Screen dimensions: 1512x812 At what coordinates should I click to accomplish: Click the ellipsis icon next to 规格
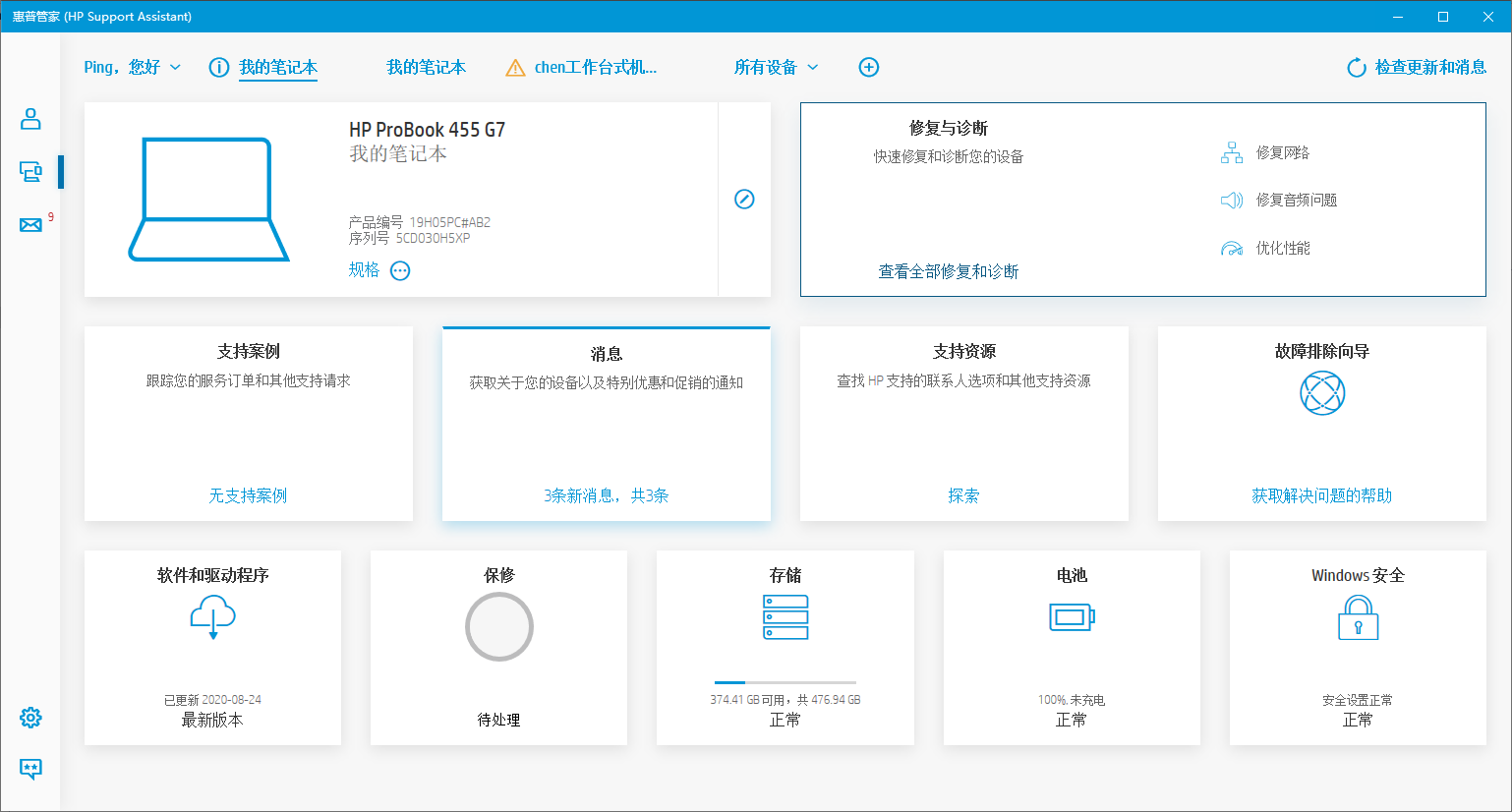point(400,270)
